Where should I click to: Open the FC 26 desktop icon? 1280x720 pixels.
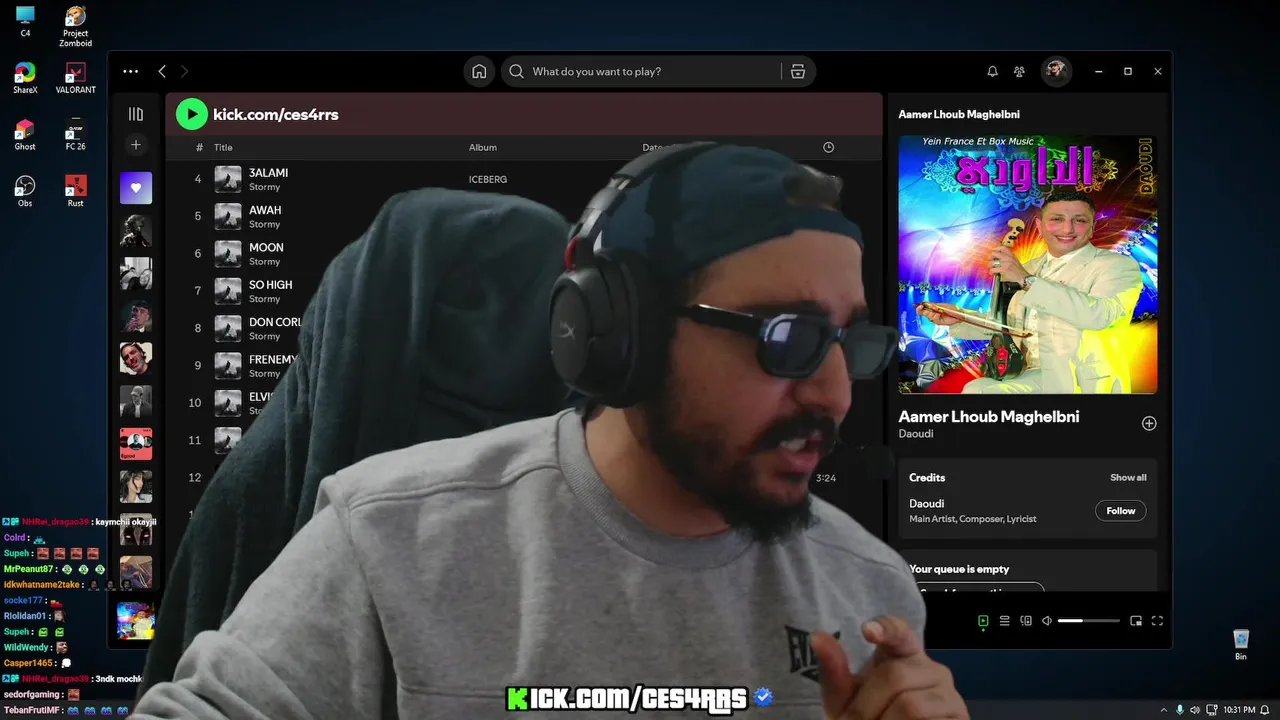pos(75,135)
